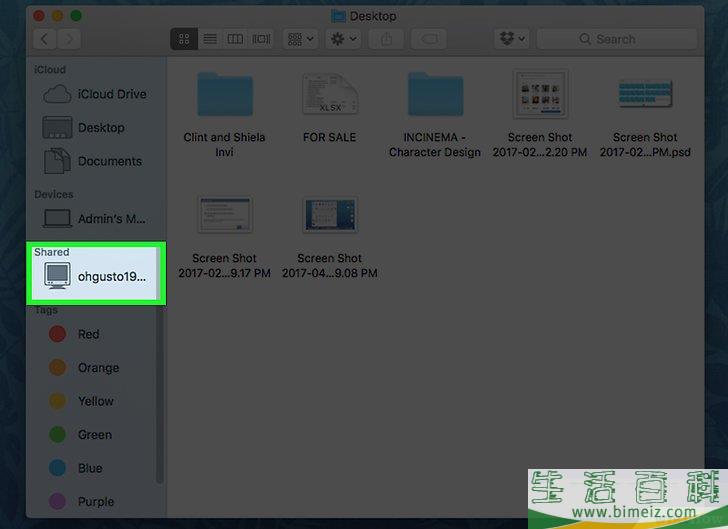Open the INCINEMA - Character Design folder

tap(434, 95)
